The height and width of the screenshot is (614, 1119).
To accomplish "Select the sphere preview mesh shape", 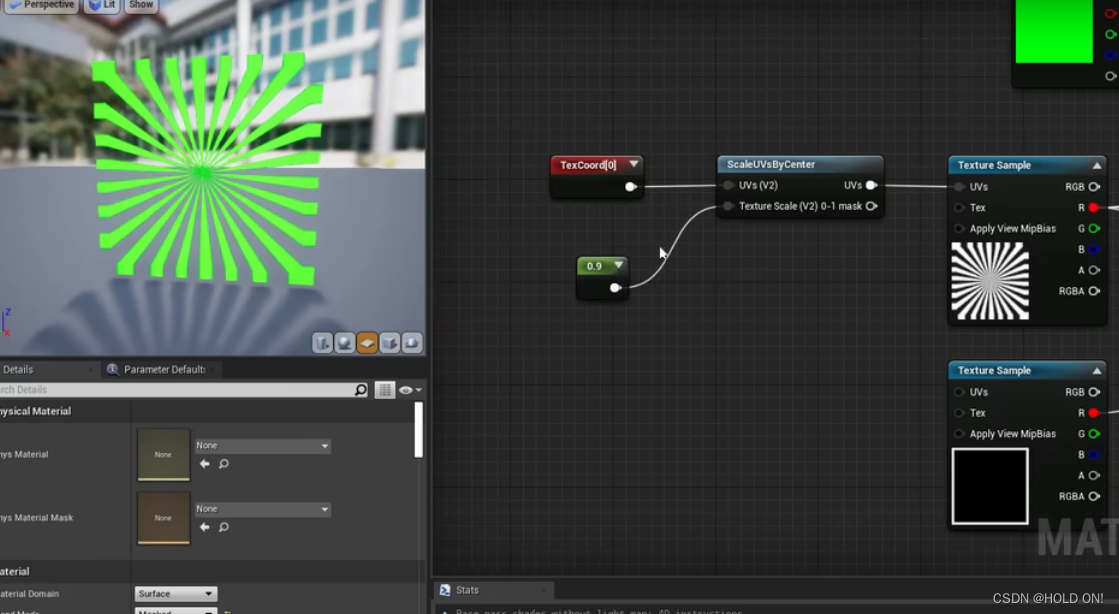I will tap(344, 343).
